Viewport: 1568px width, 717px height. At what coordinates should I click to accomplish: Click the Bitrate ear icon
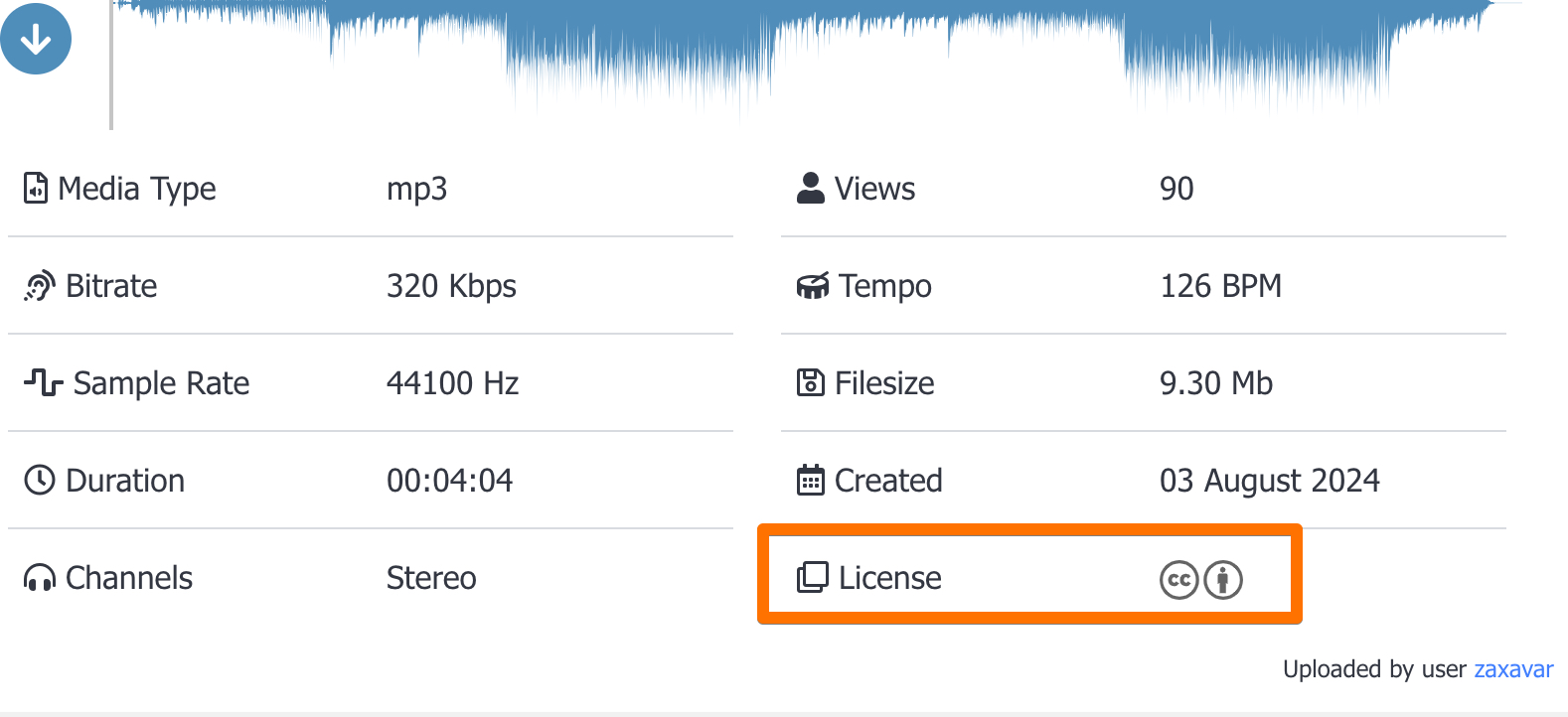40,286
